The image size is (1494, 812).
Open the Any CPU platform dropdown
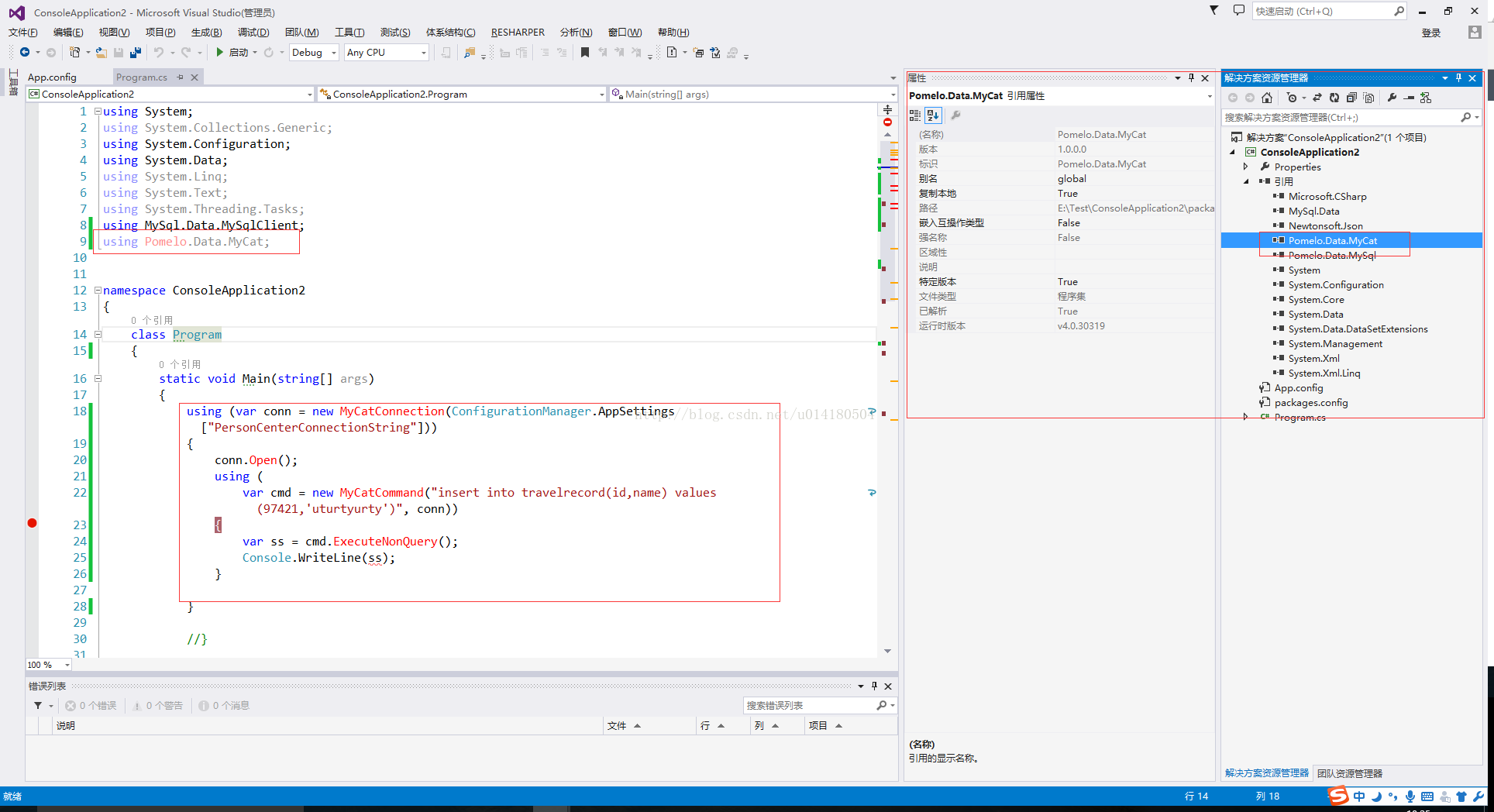click(x=386, y=52)
